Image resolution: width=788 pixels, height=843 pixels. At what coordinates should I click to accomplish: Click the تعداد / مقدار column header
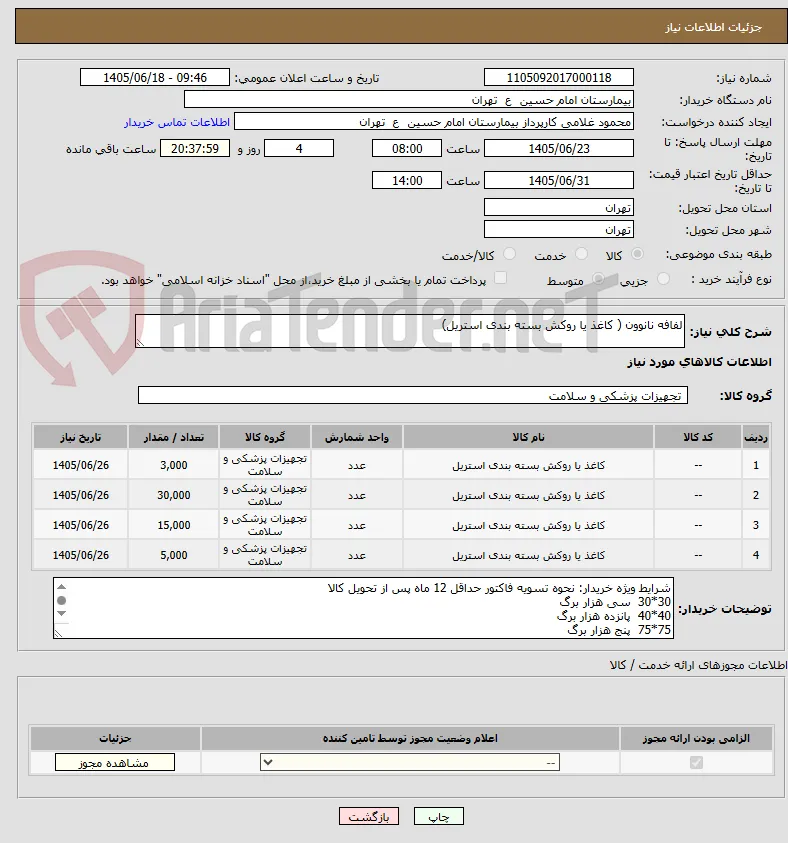tap(174, 437)
